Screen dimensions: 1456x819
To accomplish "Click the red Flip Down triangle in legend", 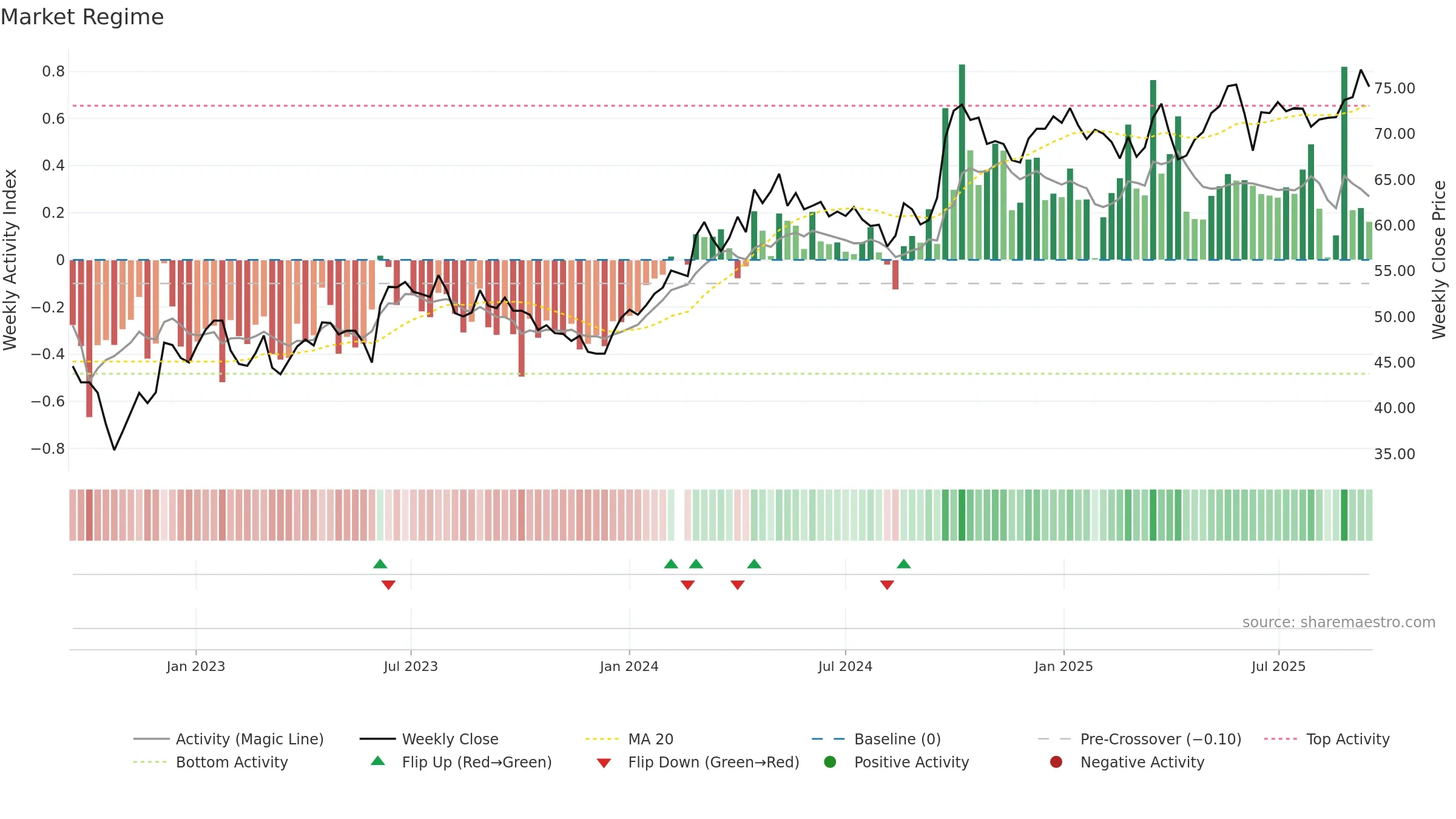I will click(x=604, y=763).
